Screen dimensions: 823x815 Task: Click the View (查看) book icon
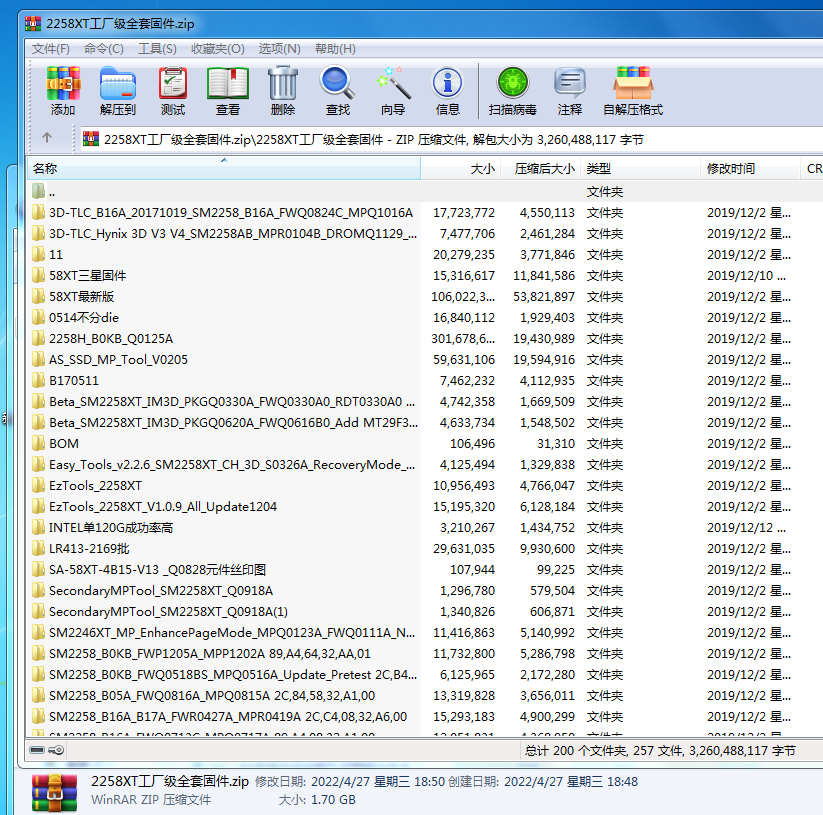pyautogui.click(x=228, y=90)
